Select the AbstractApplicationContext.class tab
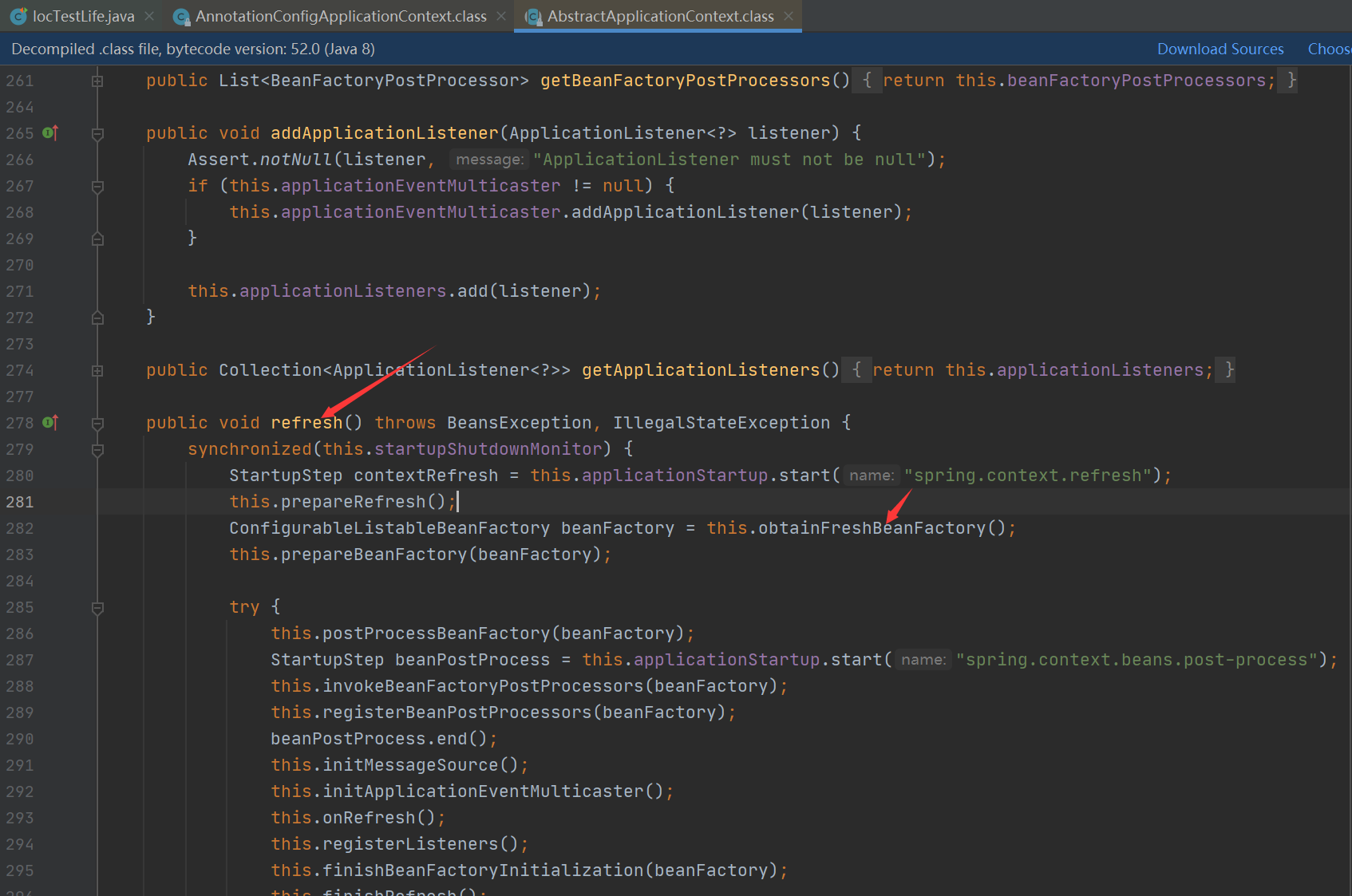The width and height of the screenshot is (1352, 896). (660, 16)
